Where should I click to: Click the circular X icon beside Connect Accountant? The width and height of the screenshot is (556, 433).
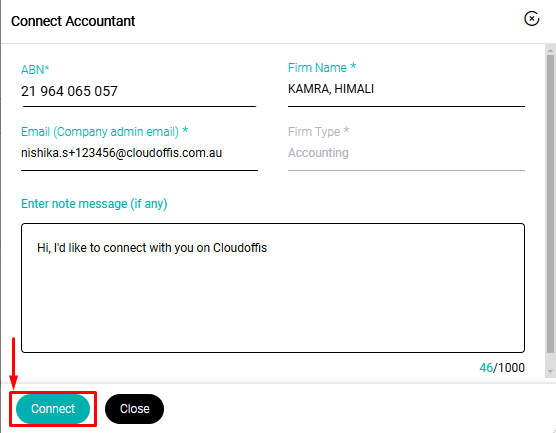pos(532,19)
